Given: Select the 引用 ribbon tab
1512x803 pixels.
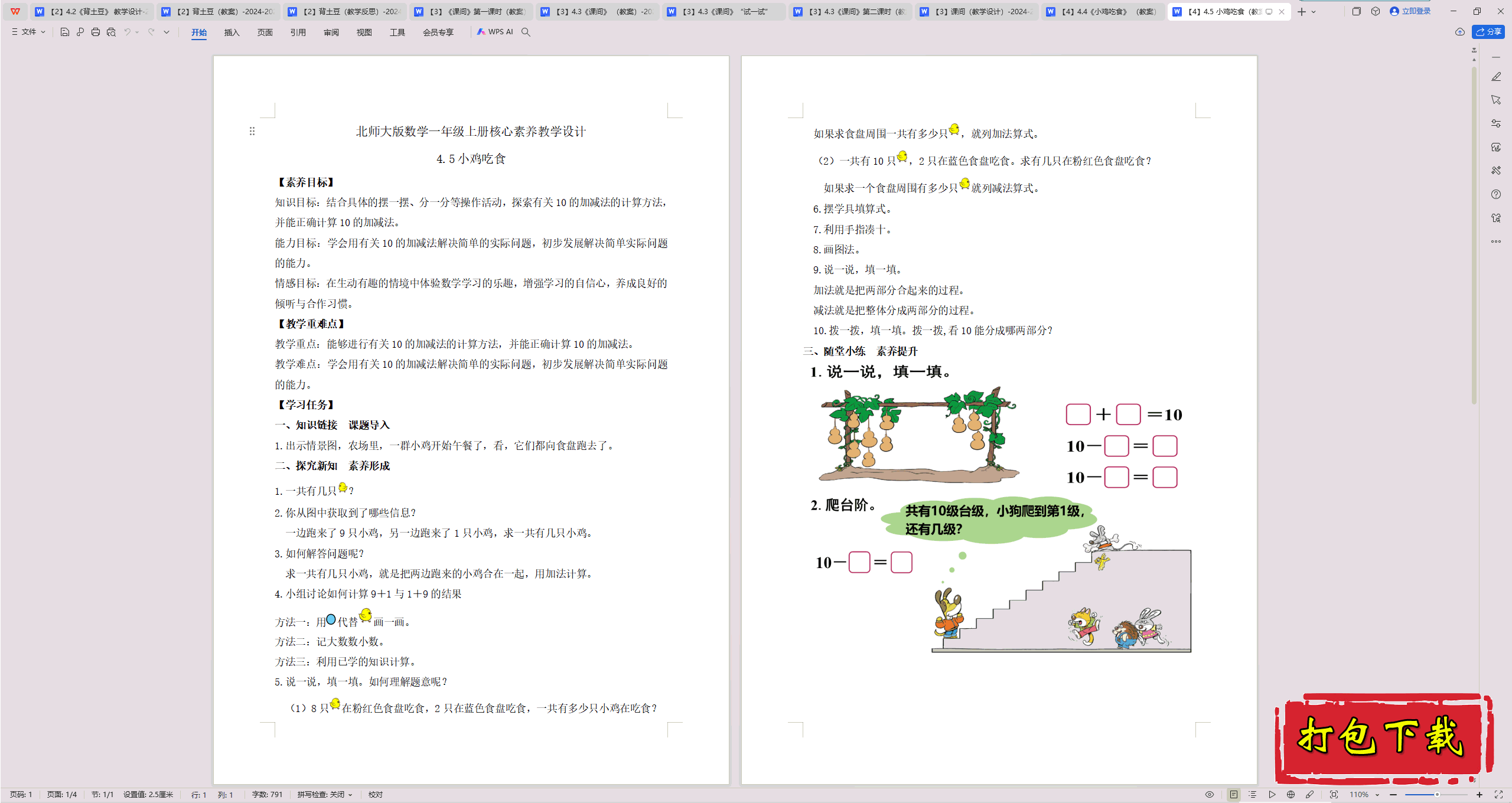Looking at the screenshot, I should tap(298, 32).
